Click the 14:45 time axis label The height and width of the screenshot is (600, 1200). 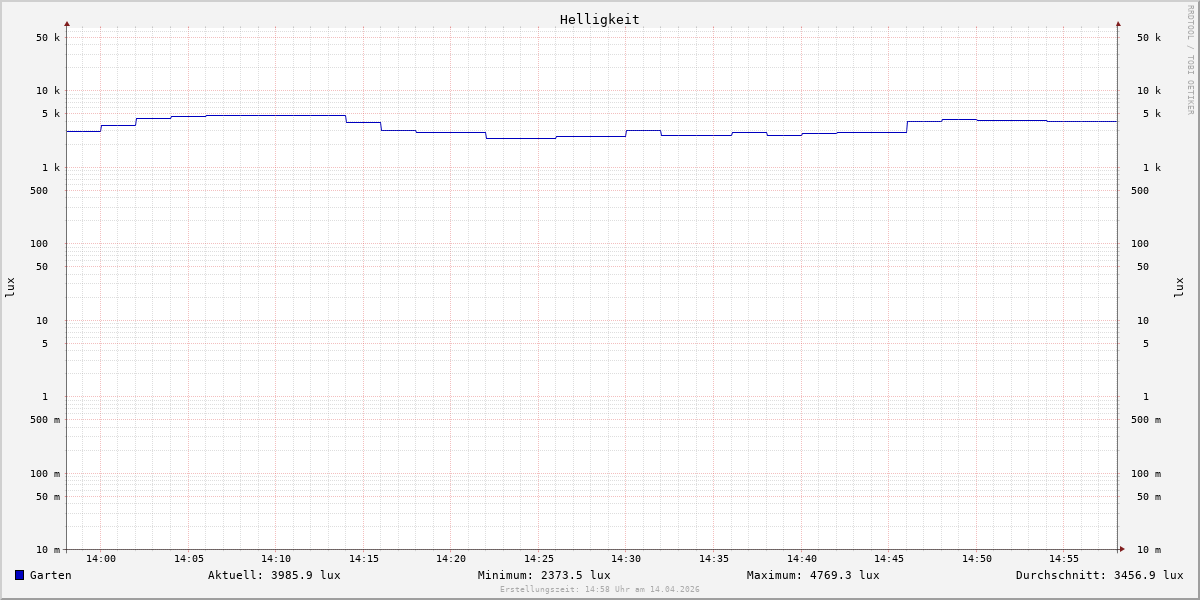click(889, 559)
